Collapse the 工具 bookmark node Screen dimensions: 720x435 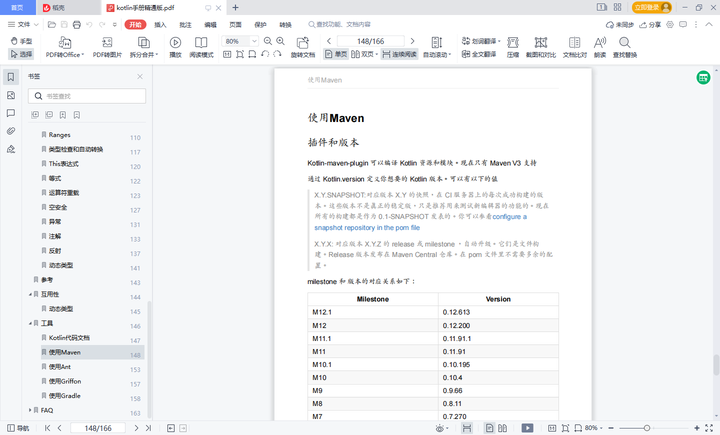click(x=30, y=323)
